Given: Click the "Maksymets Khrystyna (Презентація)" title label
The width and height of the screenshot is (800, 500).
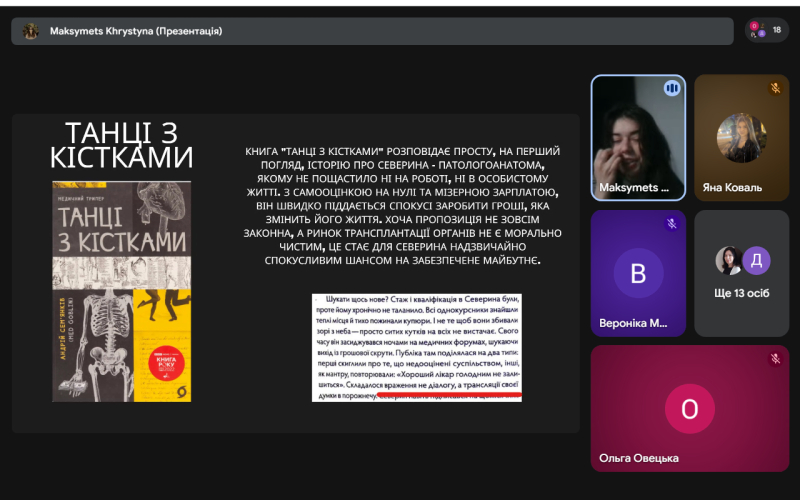Looking at the screenshot, I should click(x=136, y=31).
